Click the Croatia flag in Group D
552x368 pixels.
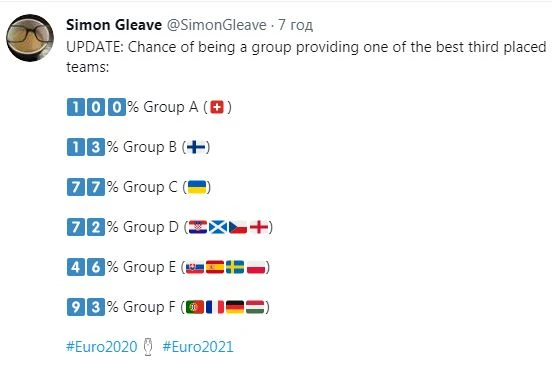click(x=198, y=227)
